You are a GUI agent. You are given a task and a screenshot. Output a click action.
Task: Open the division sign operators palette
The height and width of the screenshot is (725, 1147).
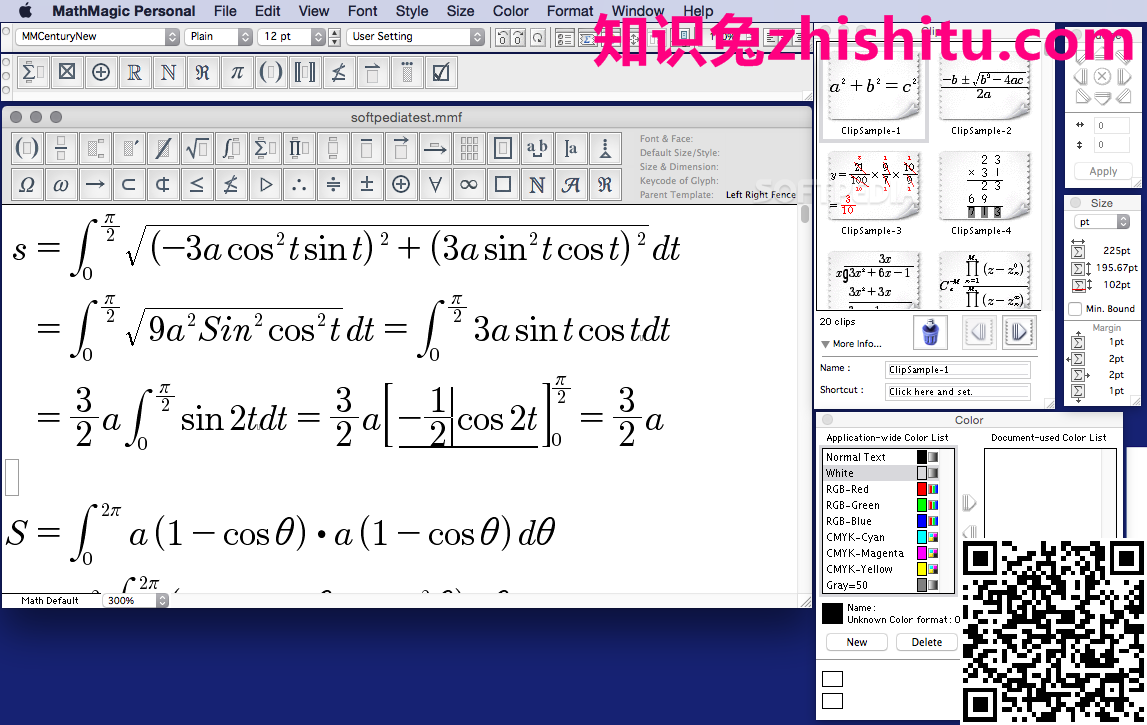tap(333, 184)
